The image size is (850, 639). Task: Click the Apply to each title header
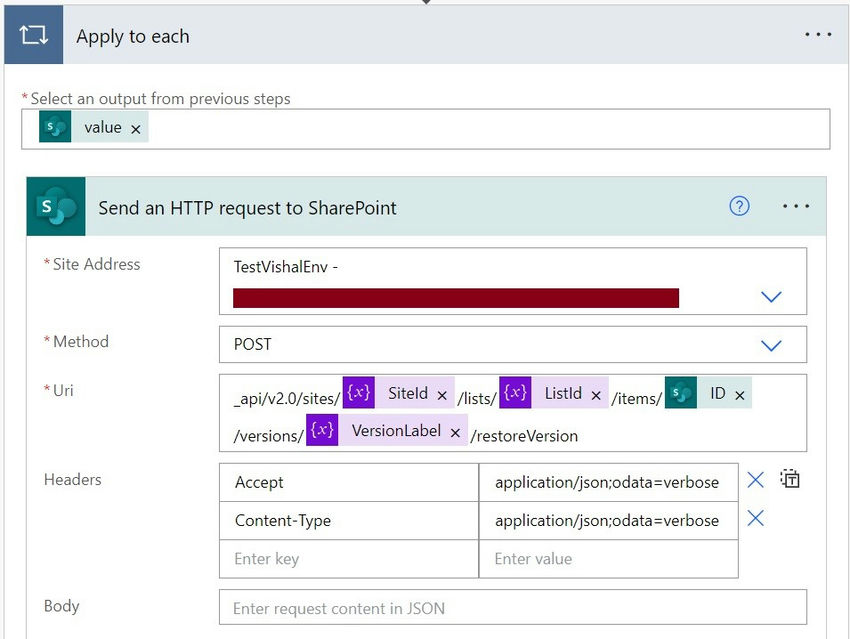tap(133, 36)
